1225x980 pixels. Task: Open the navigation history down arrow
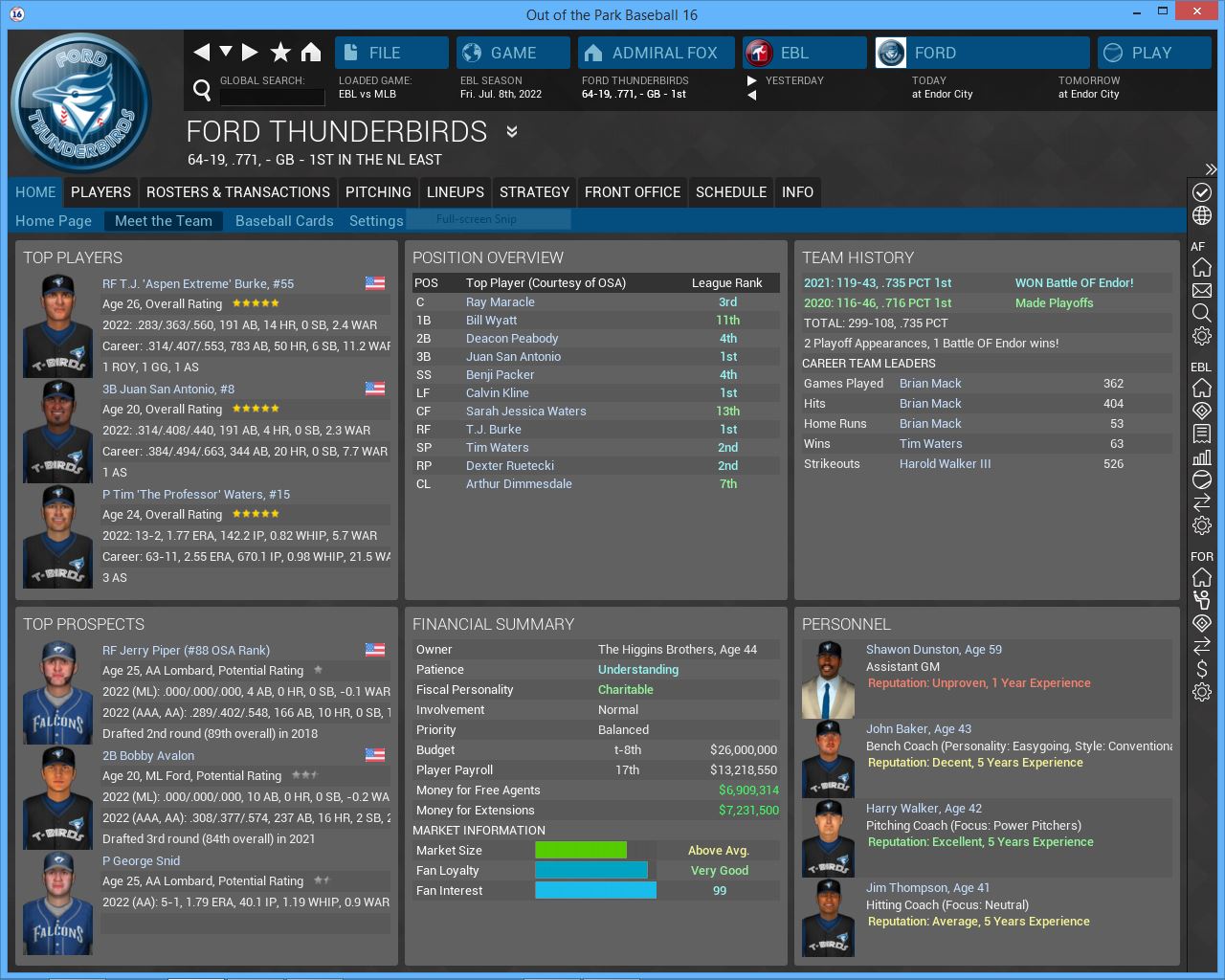tap(226, 52)
